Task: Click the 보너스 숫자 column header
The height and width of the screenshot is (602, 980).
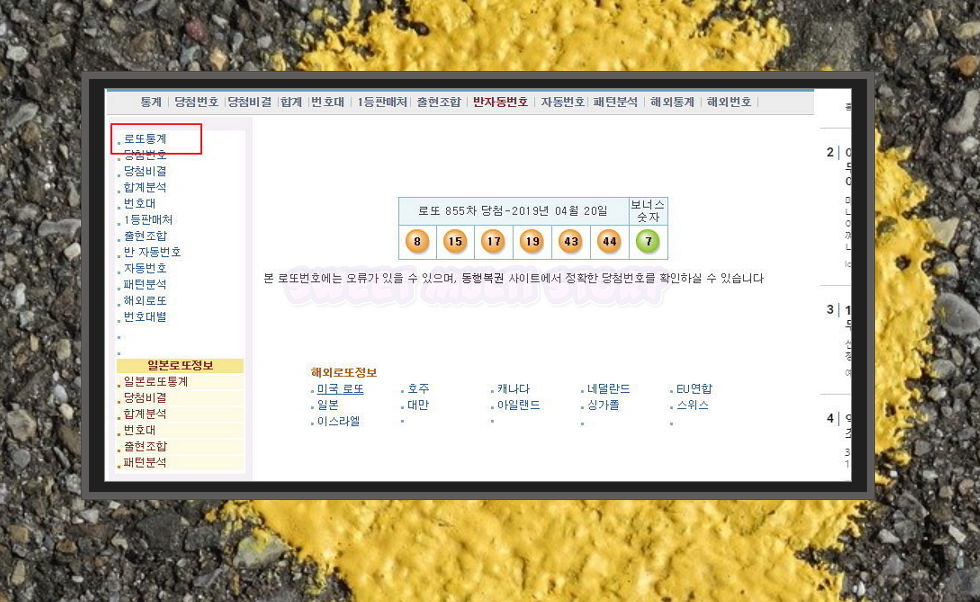Action: tap(648, 211)
